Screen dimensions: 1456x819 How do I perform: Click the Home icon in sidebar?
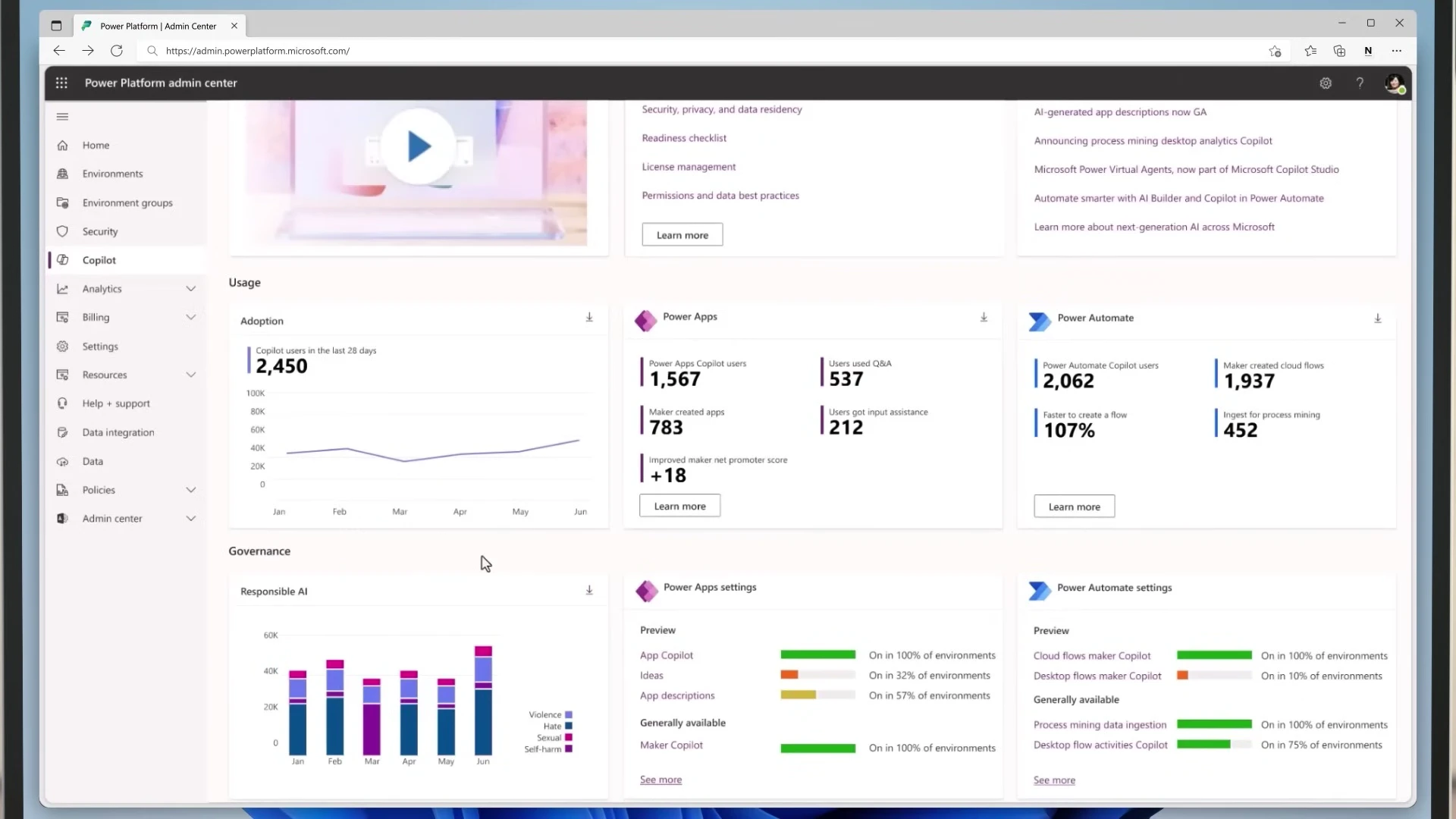coord(62,145)
